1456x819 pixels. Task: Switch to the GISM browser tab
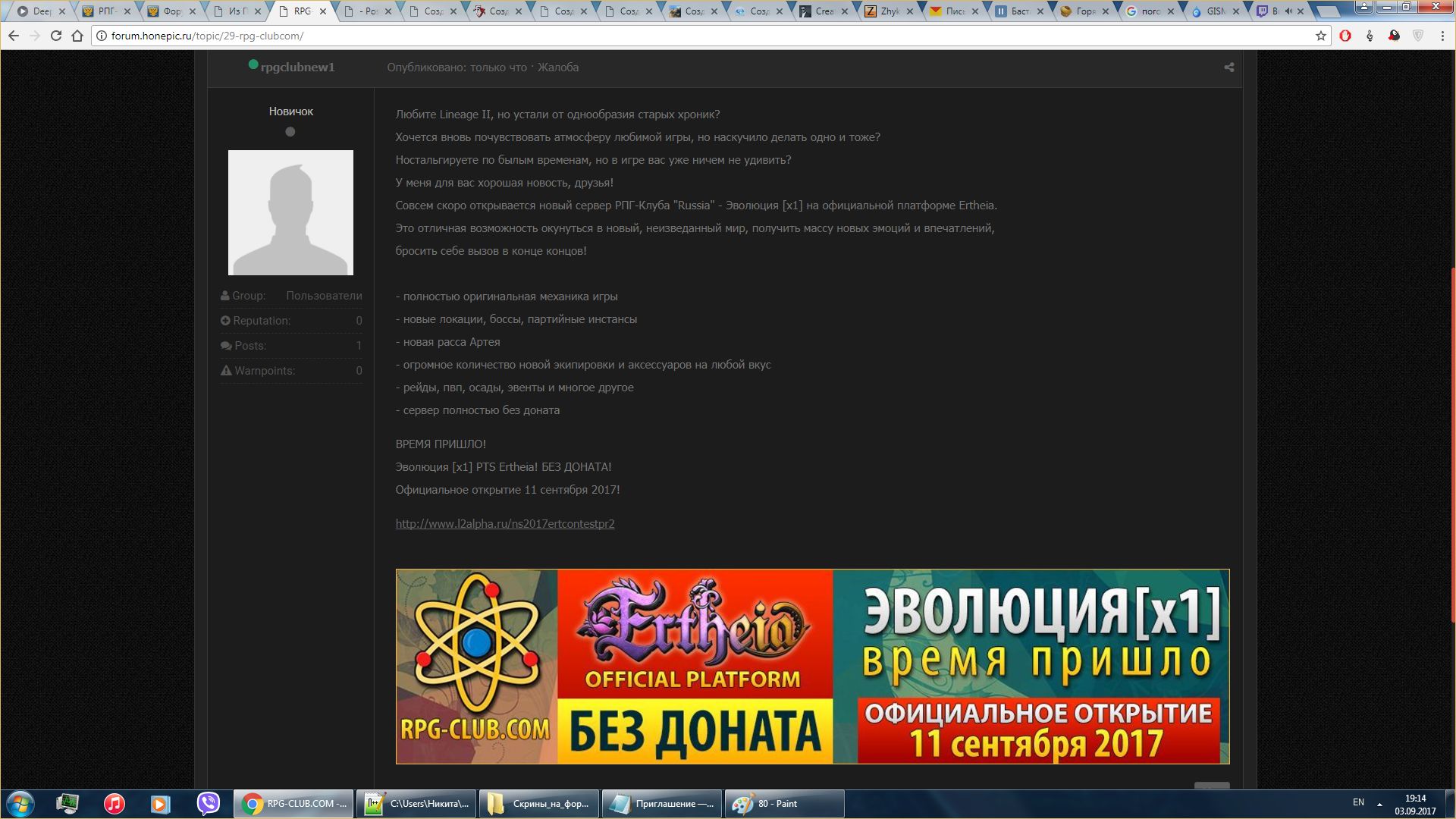click(x=1216, y=11)
